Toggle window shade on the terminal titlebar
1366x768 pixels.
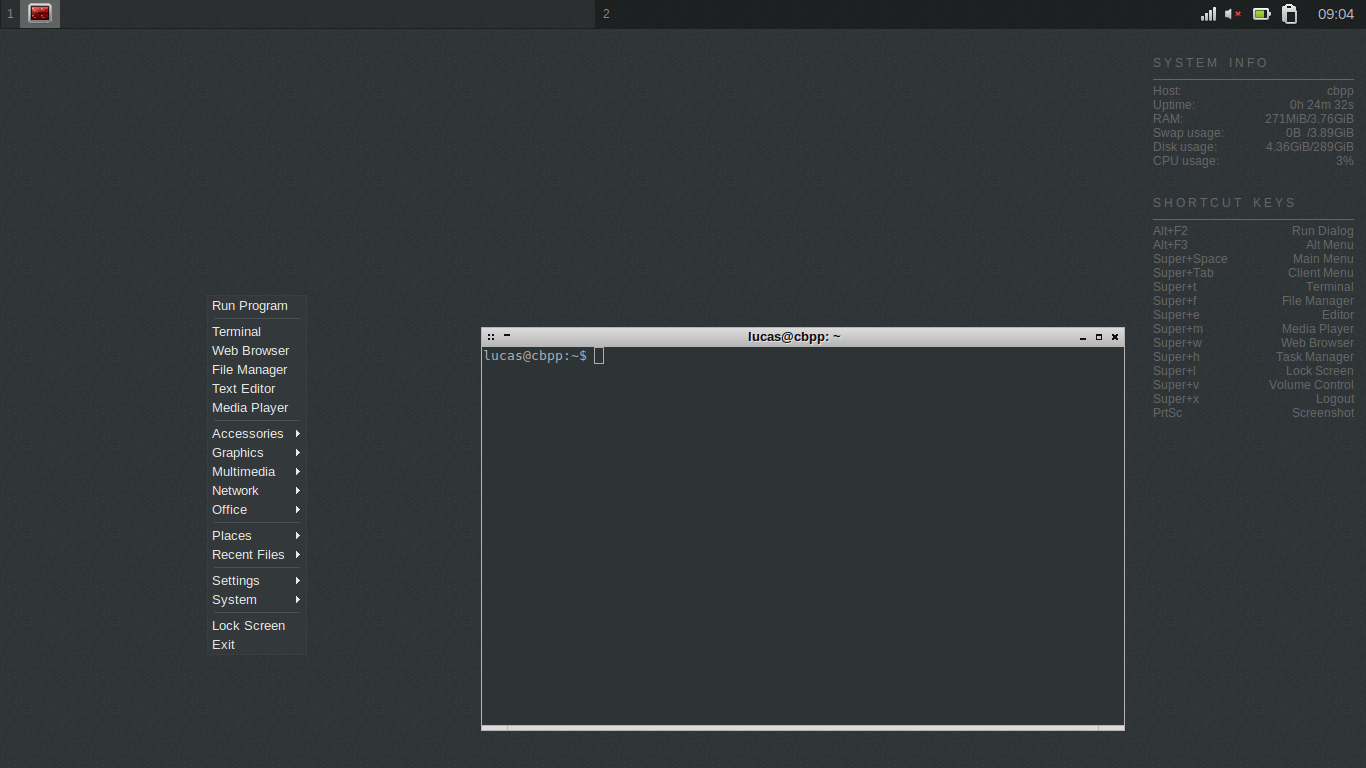[x=507, y=336]
